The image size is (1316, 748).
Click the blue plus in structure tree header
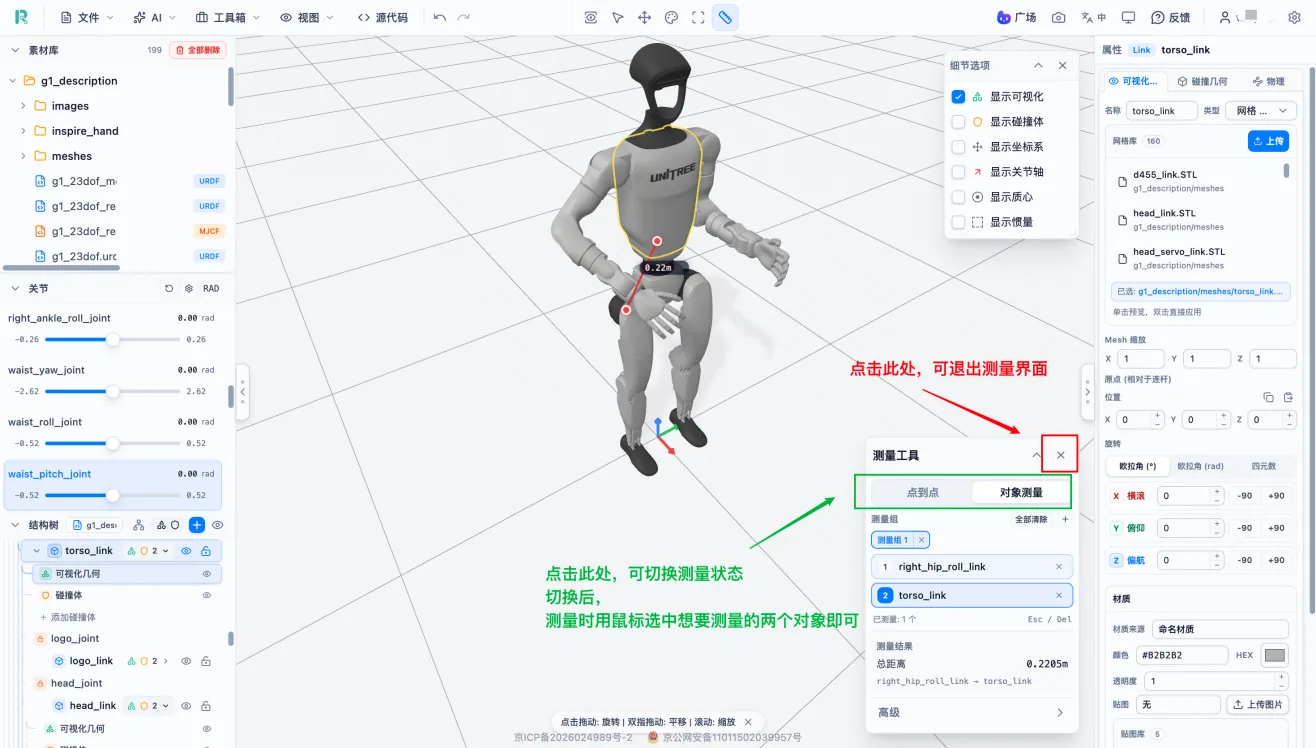pos(197,524)
